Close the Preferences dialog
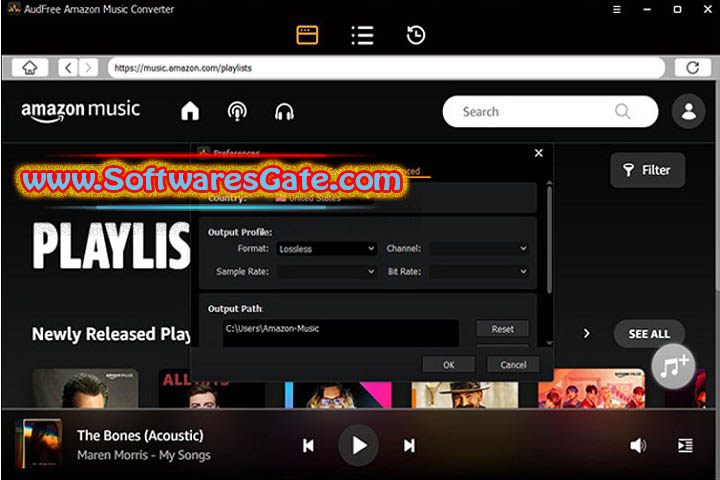 [x=539, y=153]
